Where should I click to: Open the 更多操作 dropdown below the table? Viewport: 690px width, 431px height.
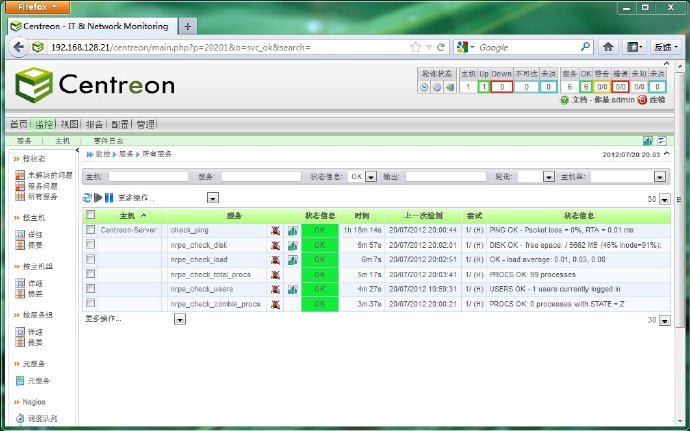click(x=180, y=319)
